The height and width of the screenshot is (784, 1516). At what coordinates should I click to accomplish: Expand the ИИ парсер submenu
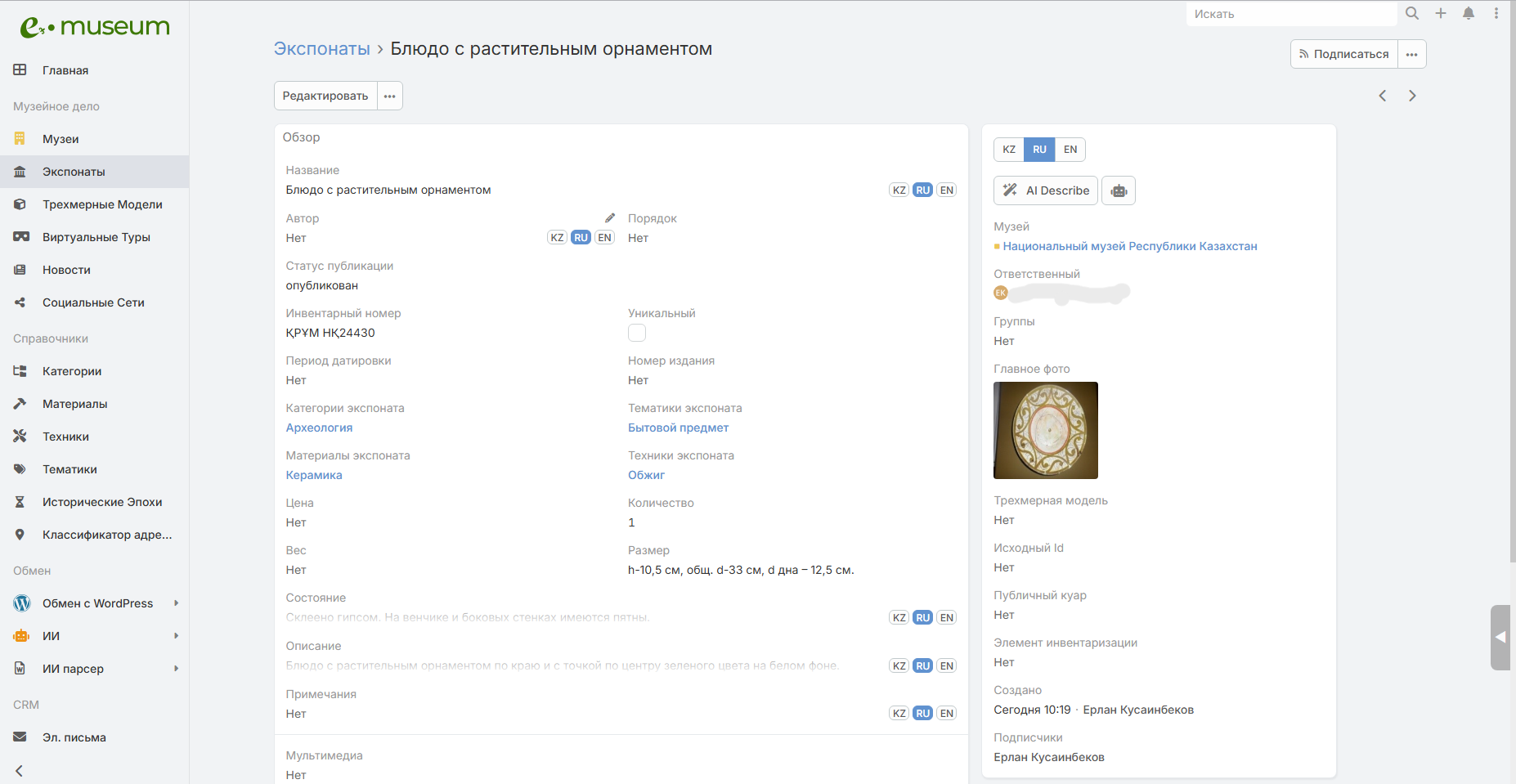pos(176,669)
